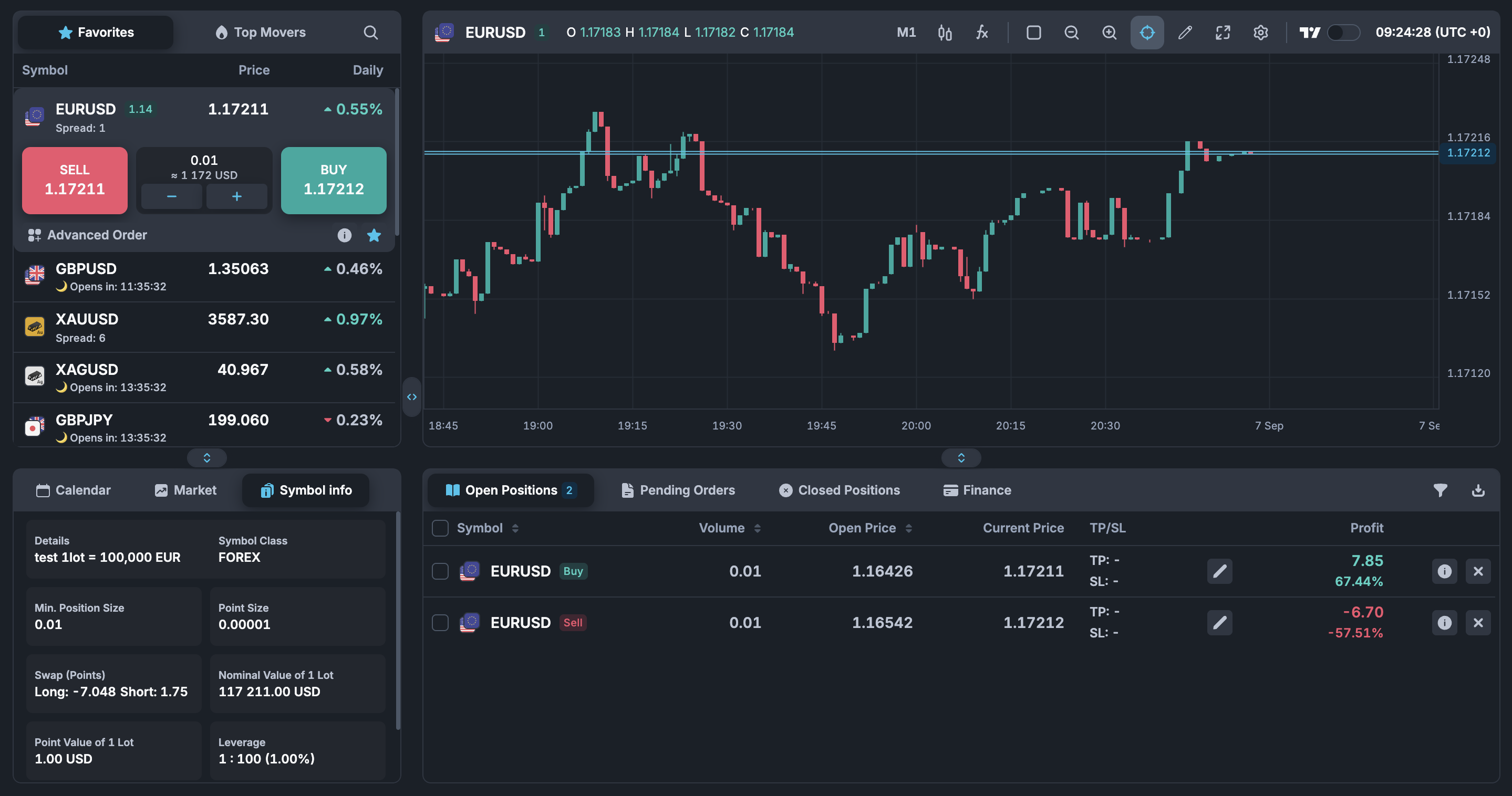Image resolution: width=1512 pixels, height=796 pixels.
Task: Activate the crosshair cursor tool
Action: tap(1147, 32)
